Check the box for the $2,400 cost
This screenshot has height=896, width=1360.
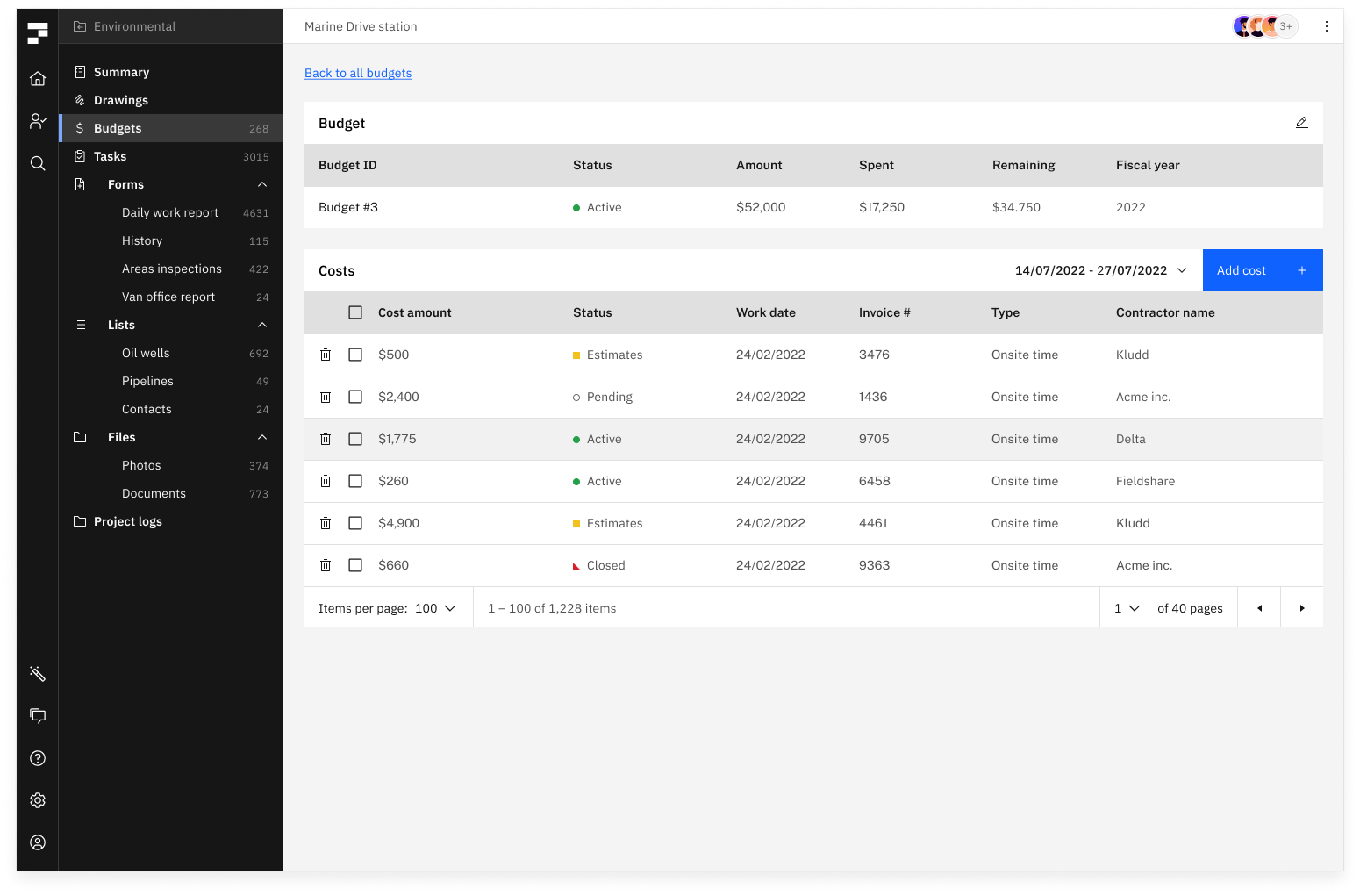coord(355,397)
